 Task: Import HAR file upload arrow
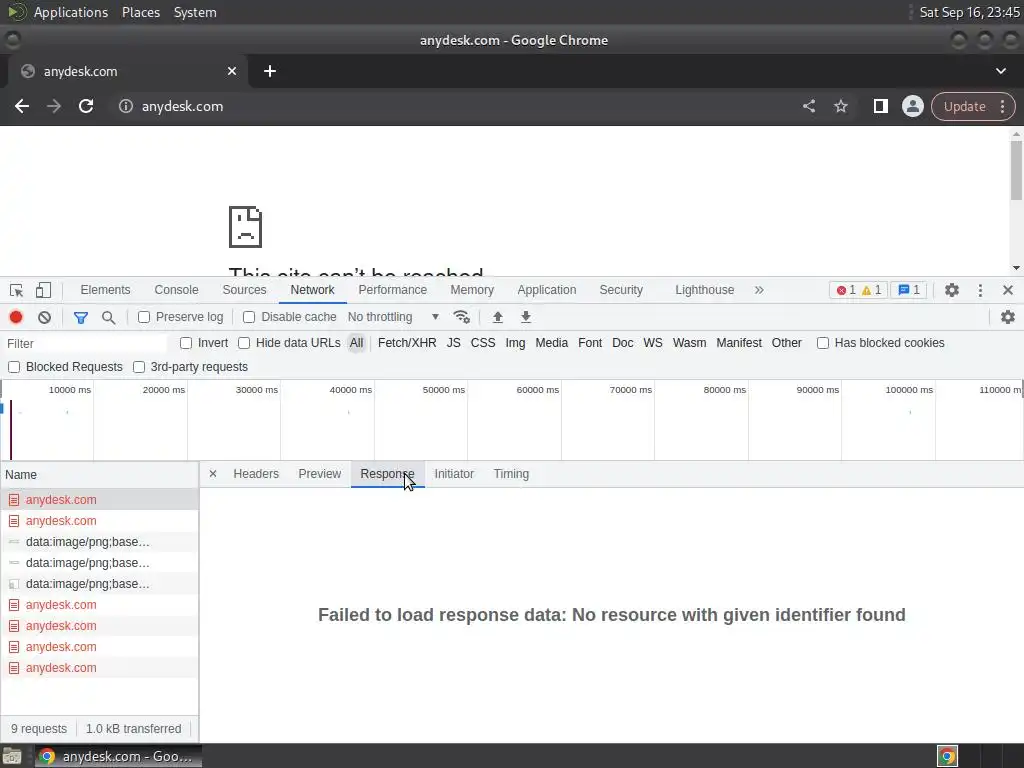[498, 317]
